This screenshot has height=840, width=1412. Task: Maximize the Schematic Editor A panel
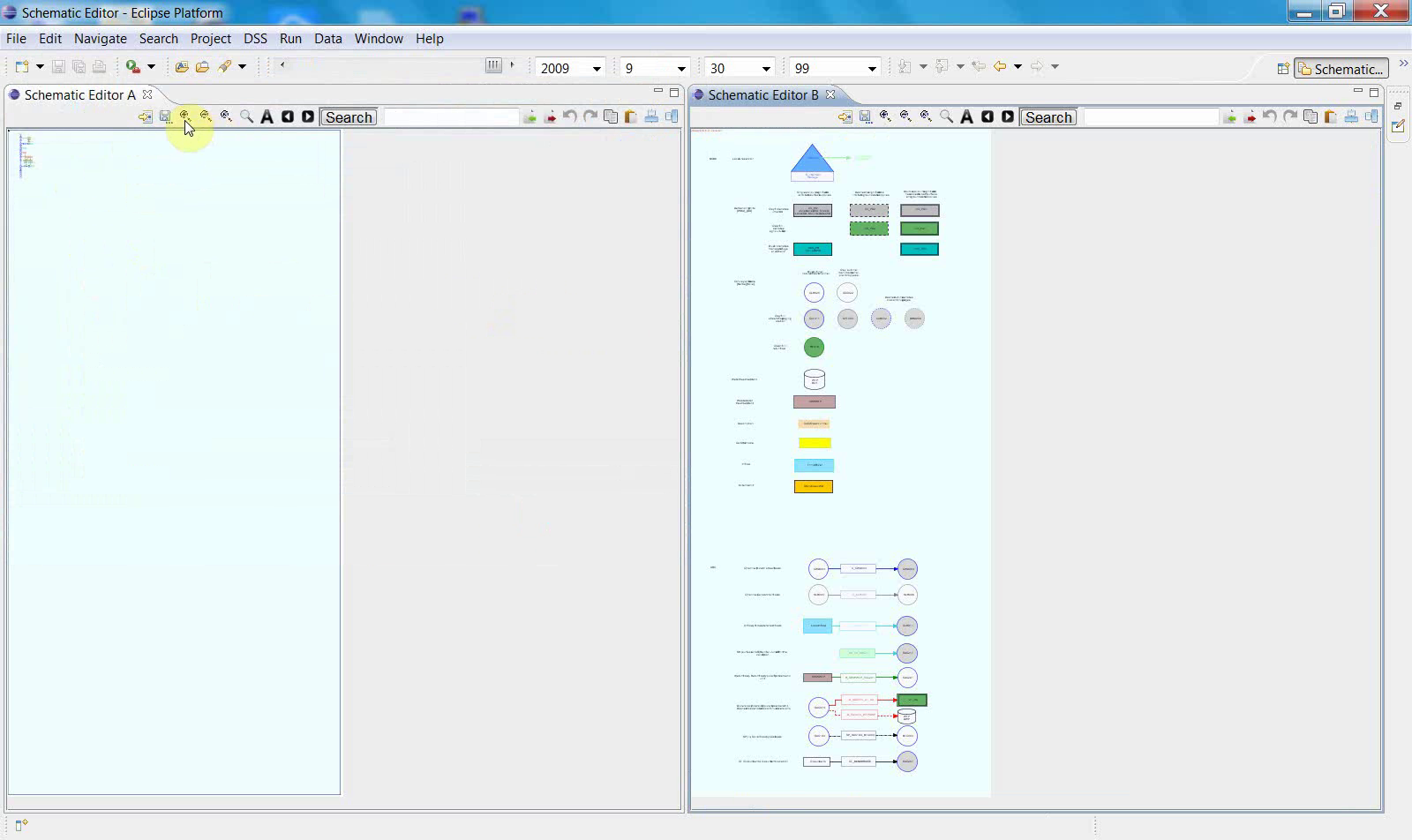(x=674, y=92)
